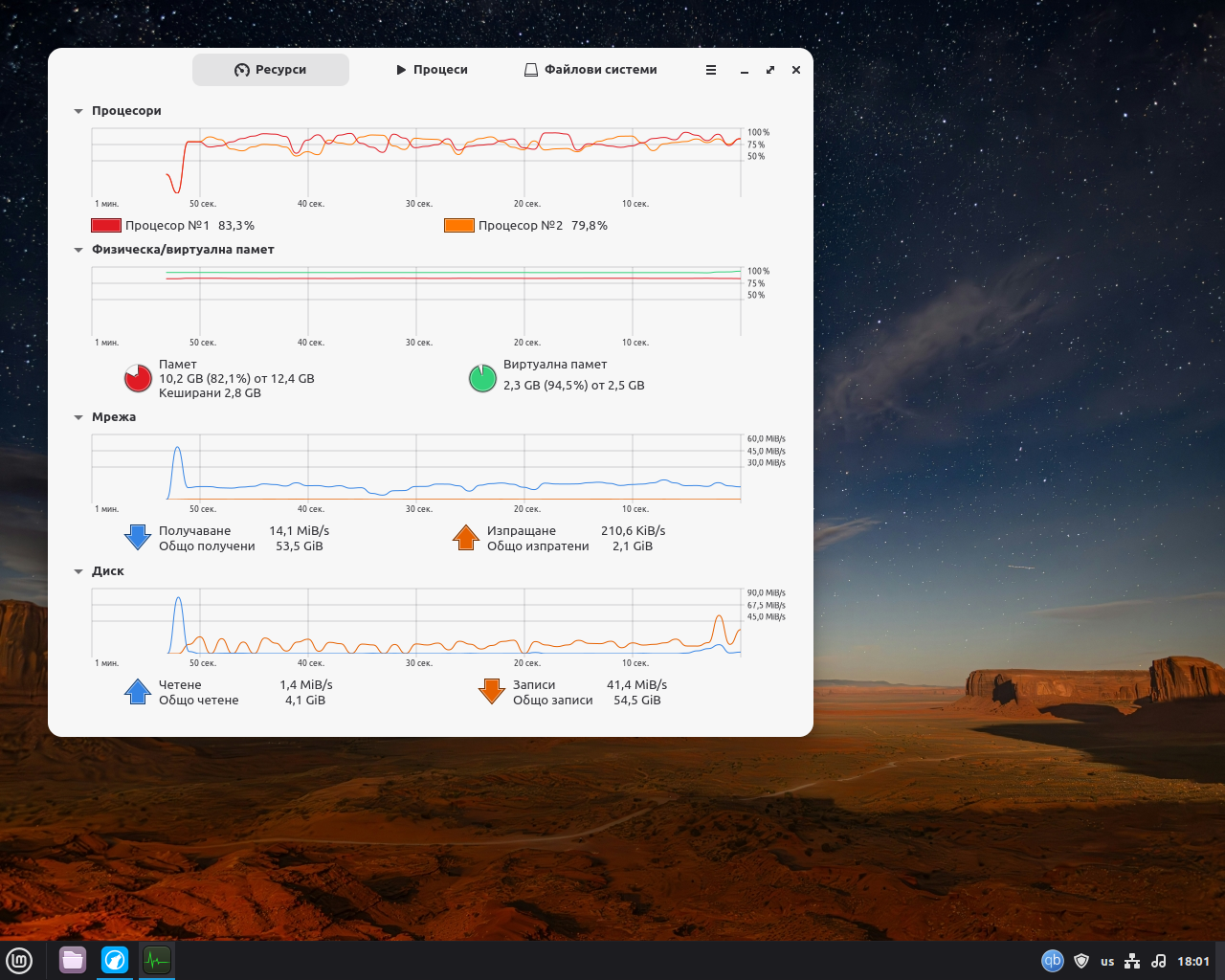Viewport: 1225px width, 980px height.
Task: Click the play icon beside Процеси
Action: [x=401, y=70]
